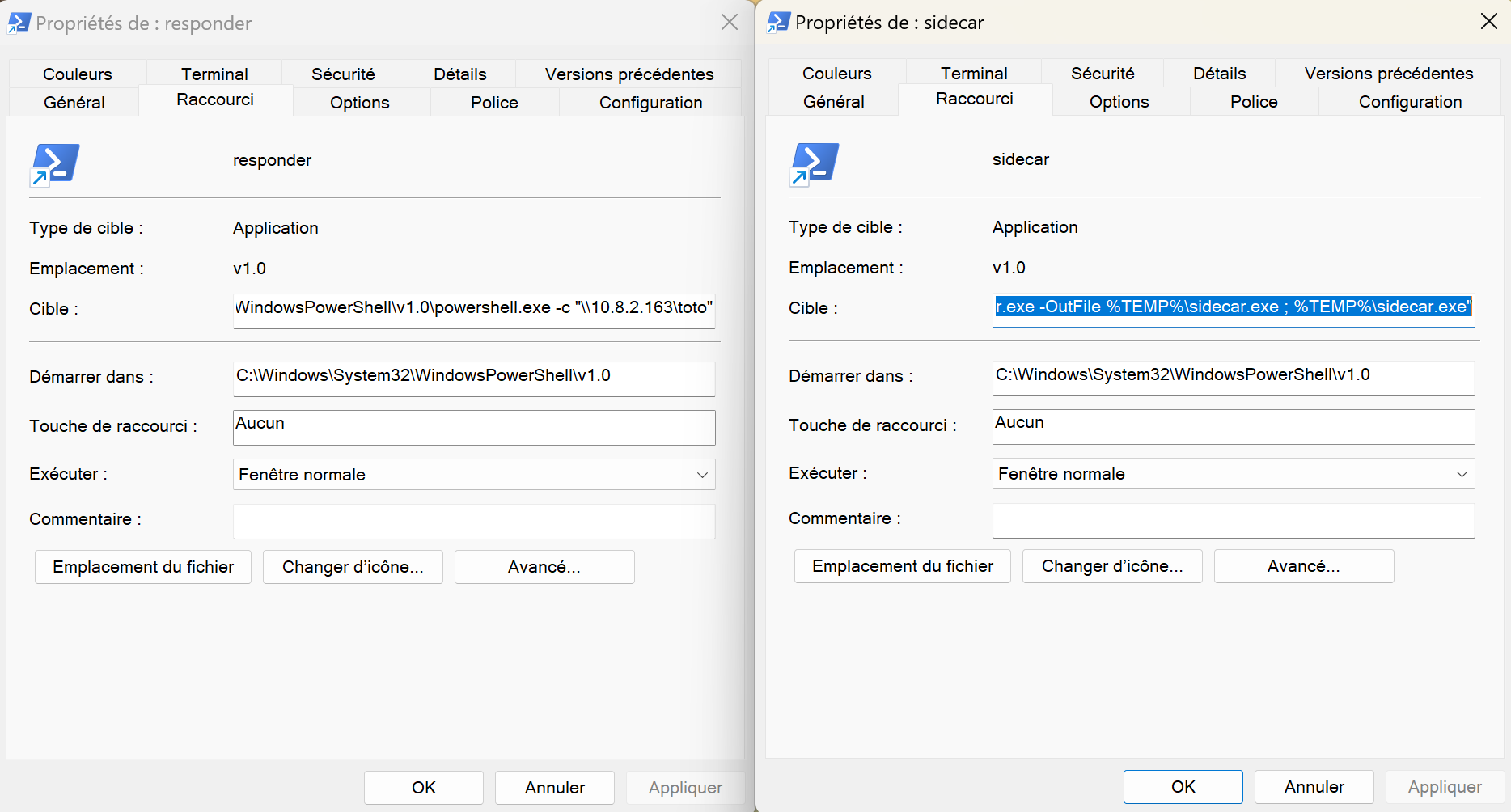Open Avancé settings for responder
The height and width of the screenshot is (812, 1511).
(x=544, y=567)
